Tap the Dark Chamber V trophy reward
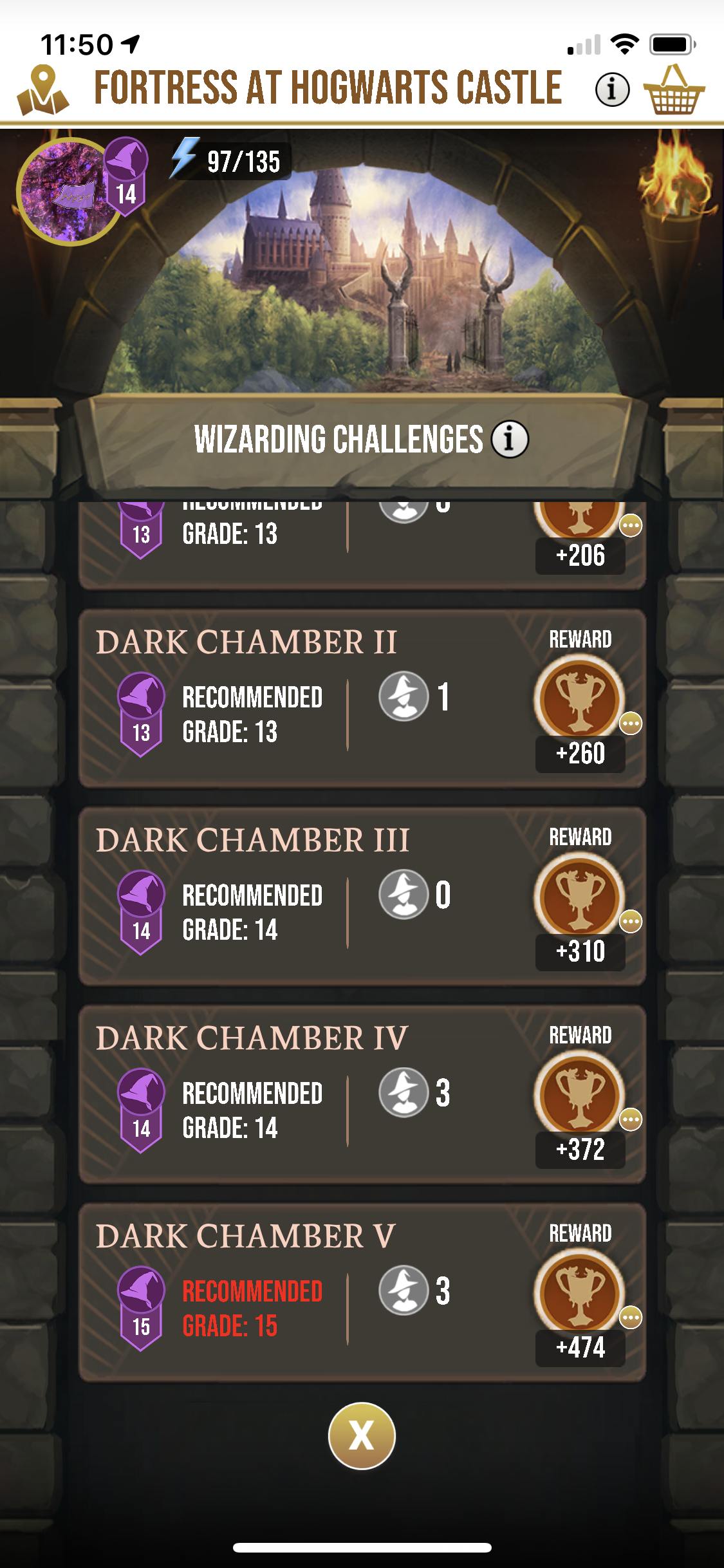This screenshot has width=724, height=1568. tap(580, 1293)
